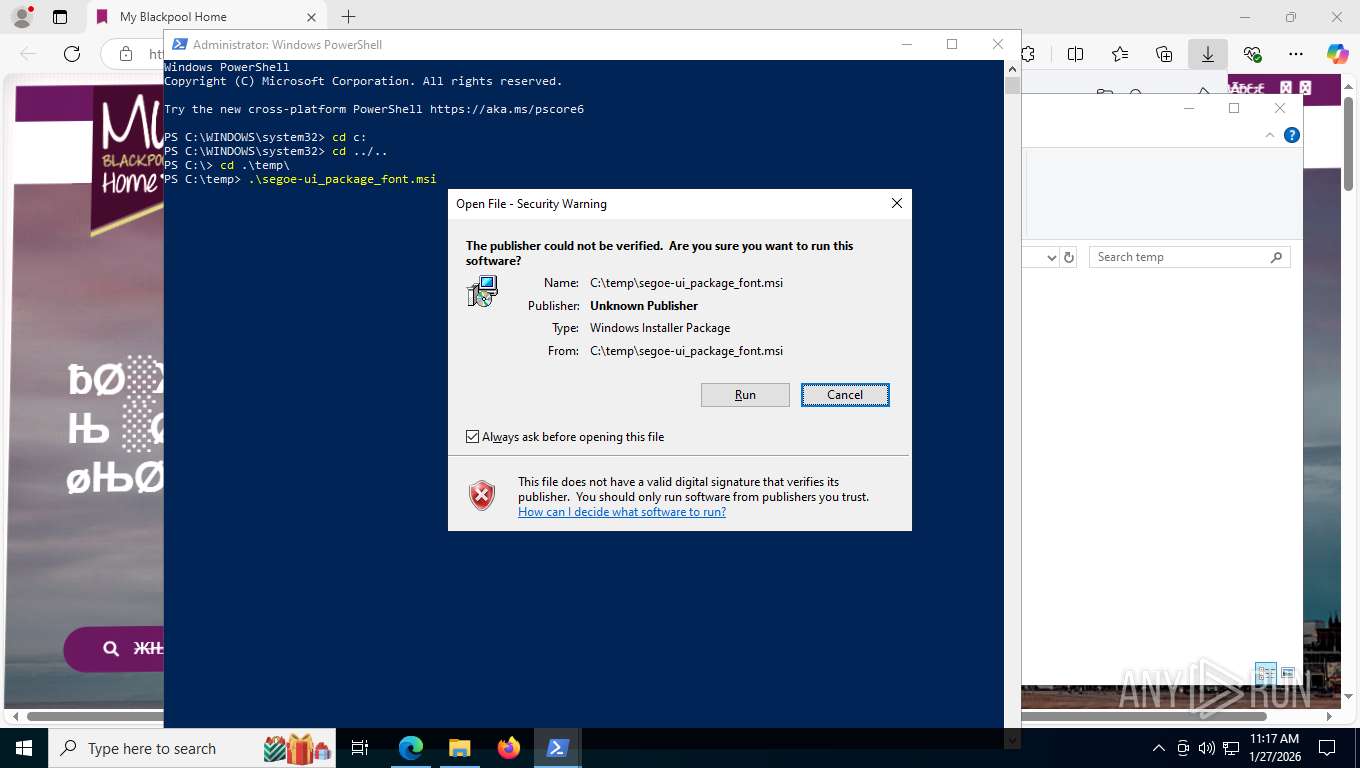Switch Explorer to details view
The height and width of the screenshot is (768, 1360).
[1265, 673]
